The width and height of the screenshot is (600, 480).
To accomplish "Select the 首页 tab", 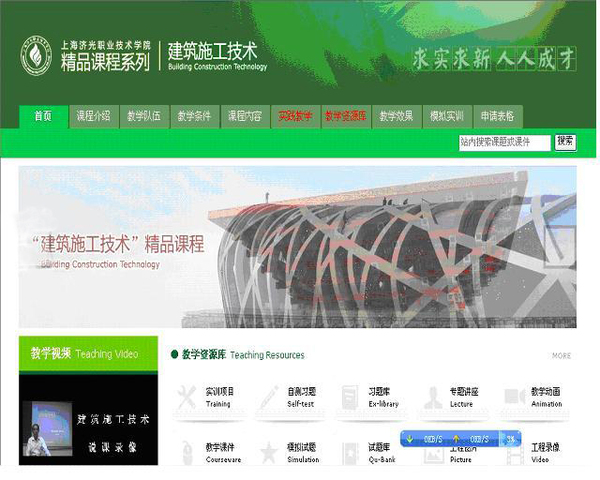I will [43, 116].
